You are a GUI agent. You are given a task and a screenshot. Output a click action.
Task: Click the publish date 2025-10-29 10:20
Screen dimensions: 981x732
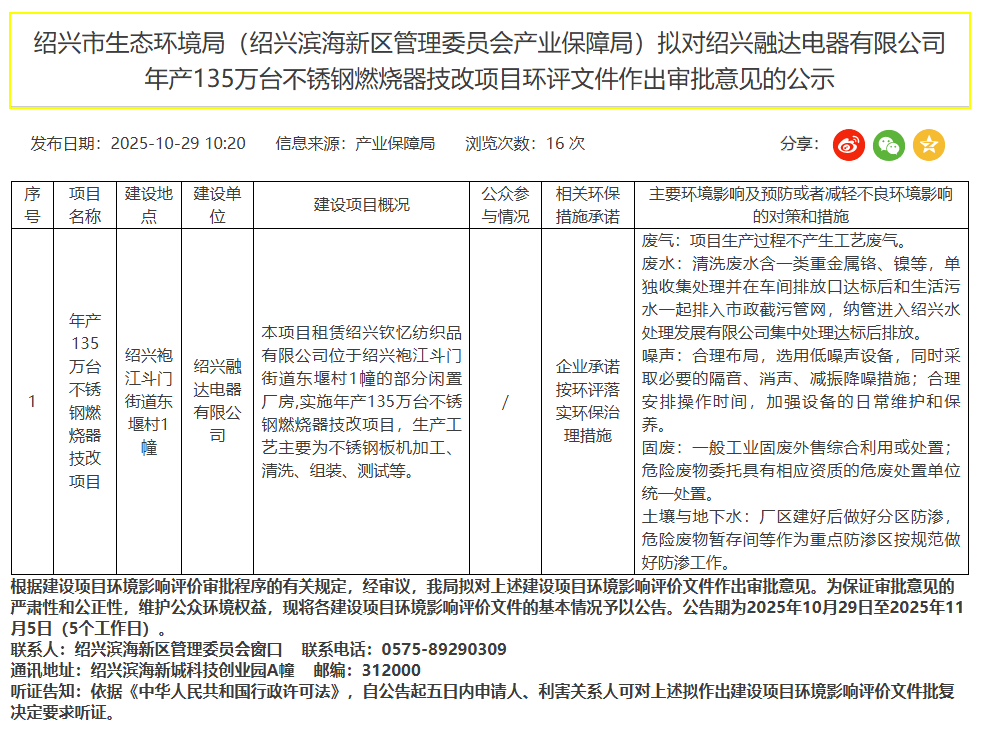click(x=177, y=144)
